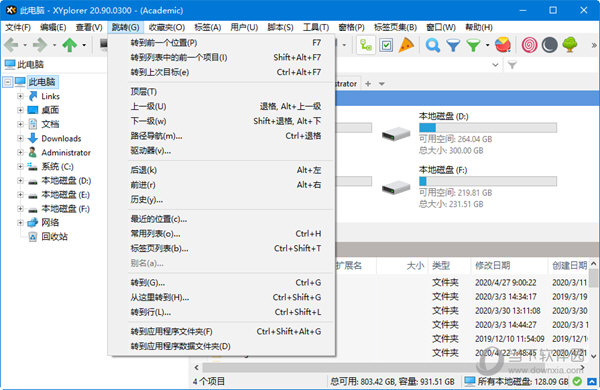Choose 路径导航(m)... menu entry
600x390 pixels.
222,136
